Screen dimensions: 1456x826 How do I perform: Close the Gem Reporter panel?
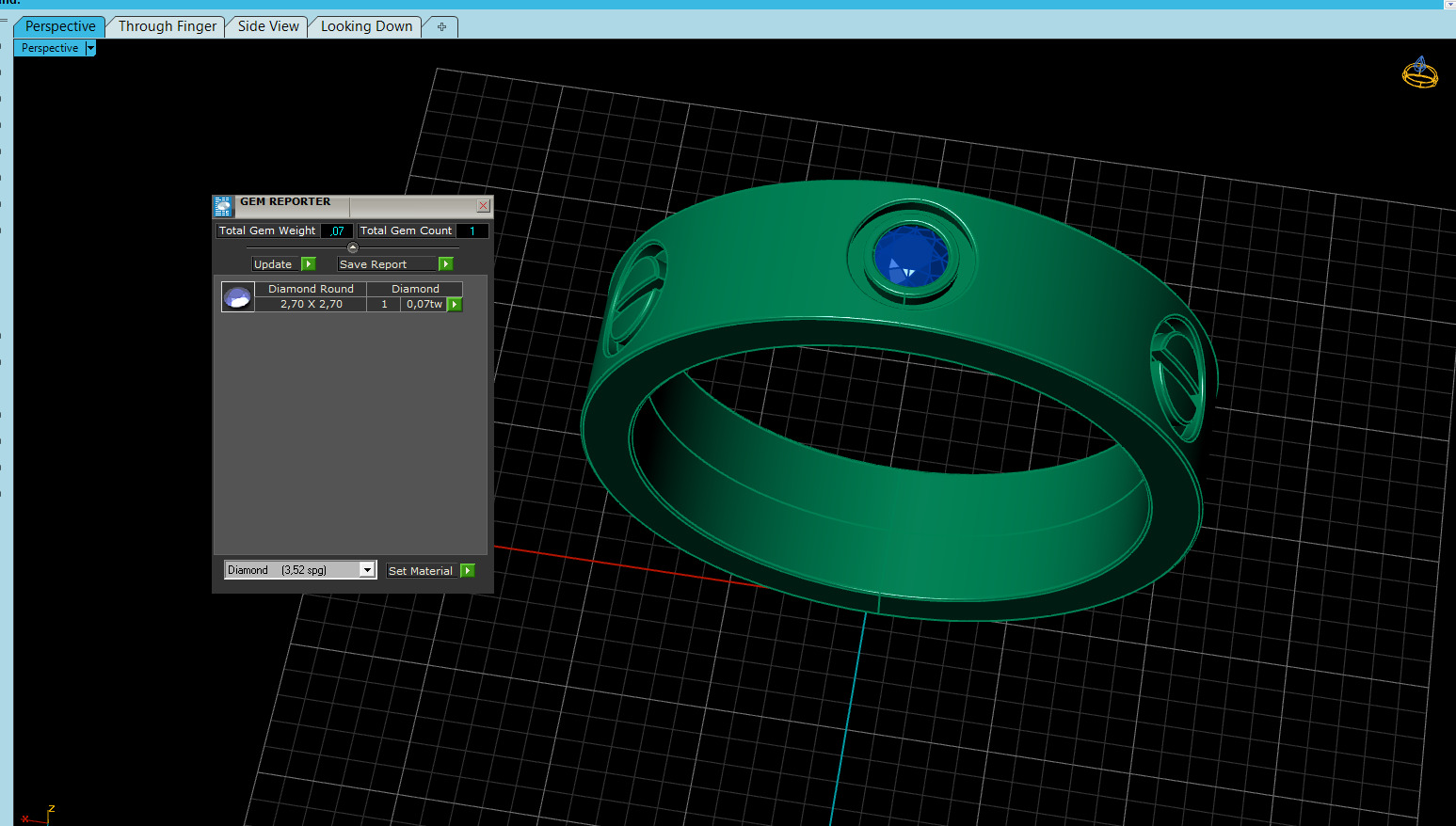[483, 205]
